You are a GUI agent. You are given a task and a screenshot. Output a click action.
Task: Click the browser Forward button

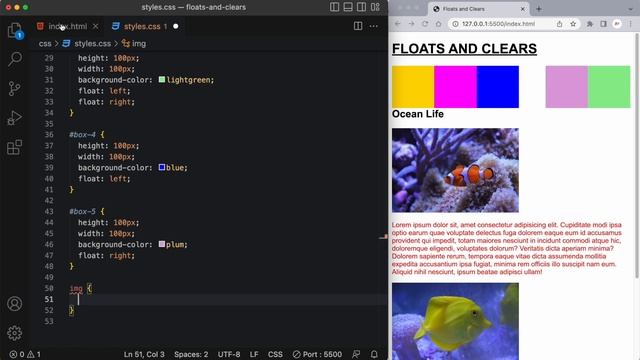pyautogui.click(x=411, y=24)
